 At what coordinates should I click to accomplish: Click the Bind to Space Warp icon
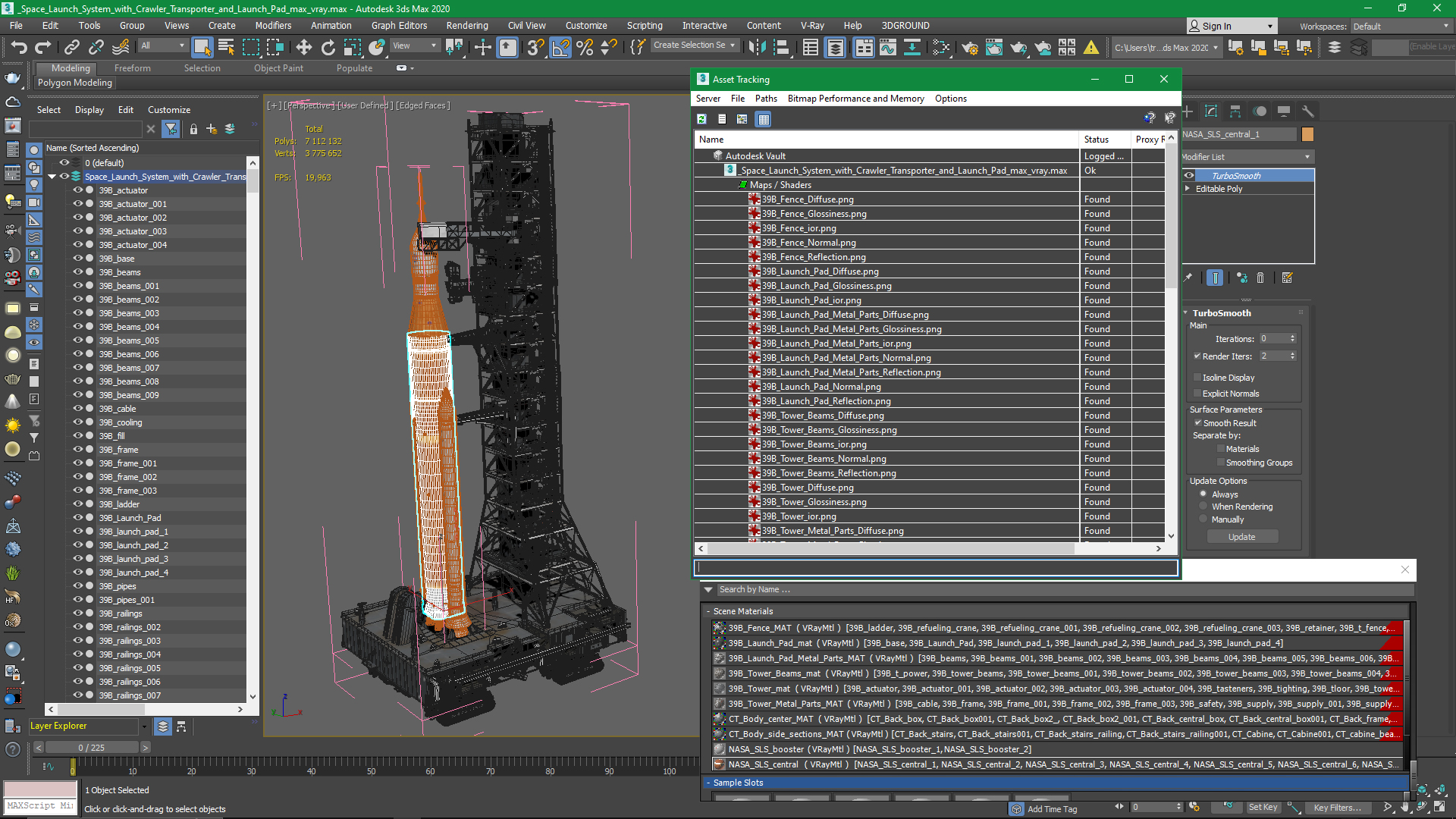[121, 47]
